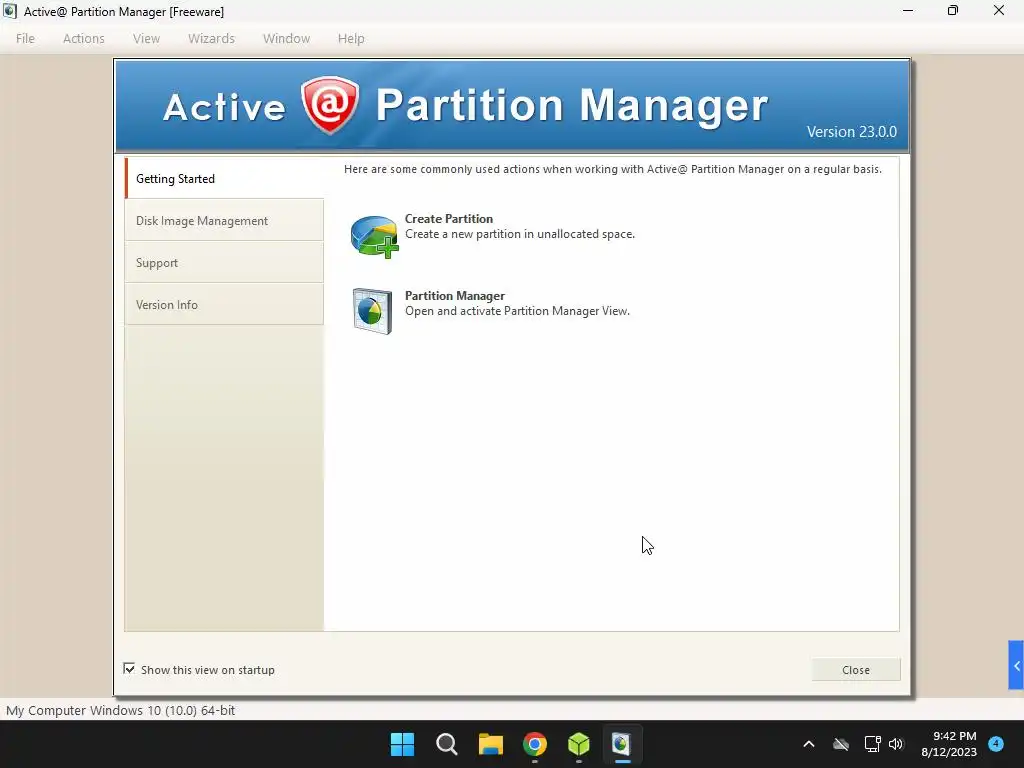Restore down the application window
1024x768 pixels.
[953, 11]
